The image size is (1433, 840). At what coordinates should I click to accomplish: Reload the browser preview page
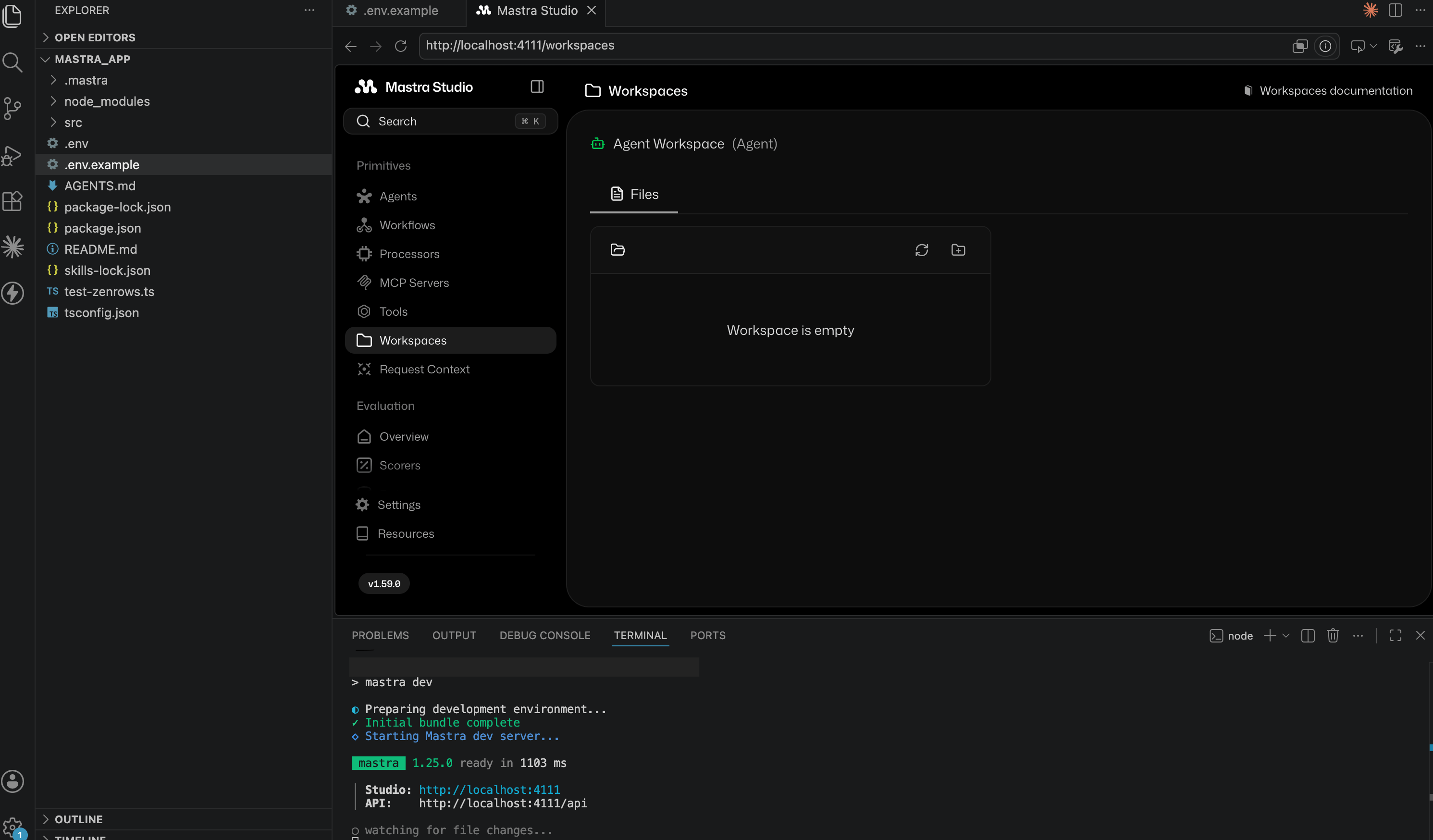(x=401, y=46)
